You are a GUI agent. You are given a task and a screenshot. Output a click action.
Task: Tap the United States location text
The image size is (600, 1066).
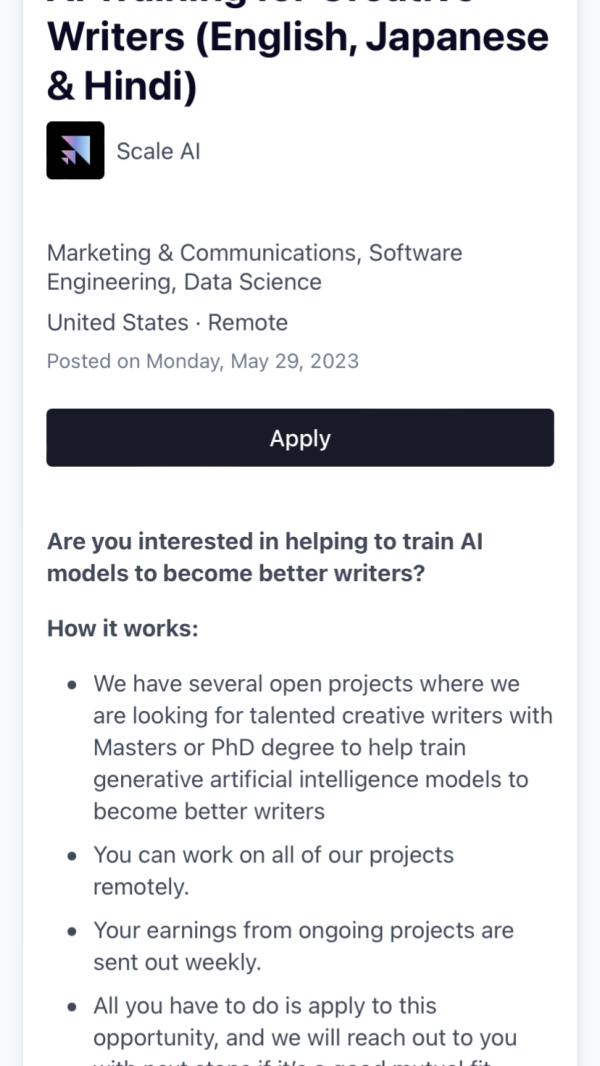pos(118,323)
